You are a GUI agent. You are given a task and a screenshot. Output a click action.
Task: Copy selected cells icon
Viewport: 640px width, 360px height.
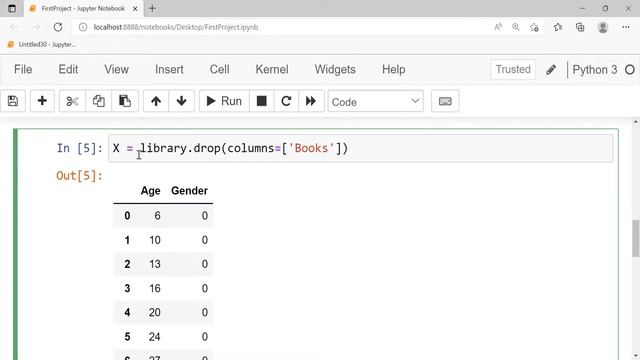(98, 101)
